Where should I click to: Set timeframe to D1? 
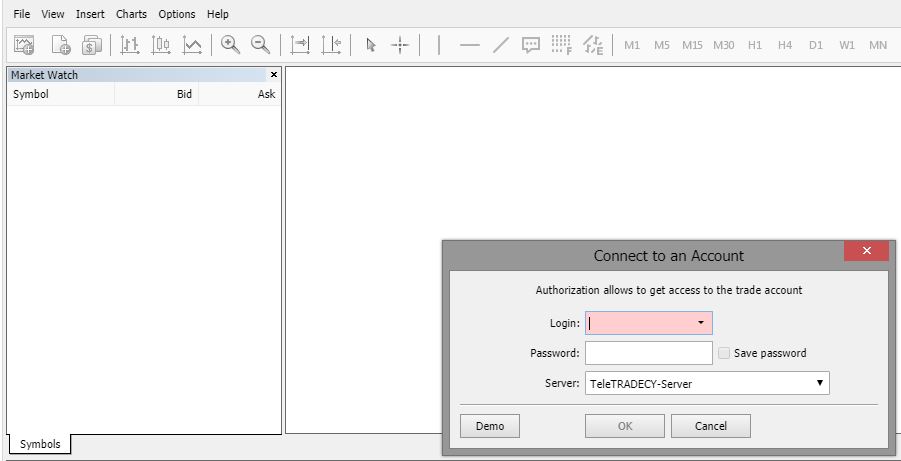point(816,45)
